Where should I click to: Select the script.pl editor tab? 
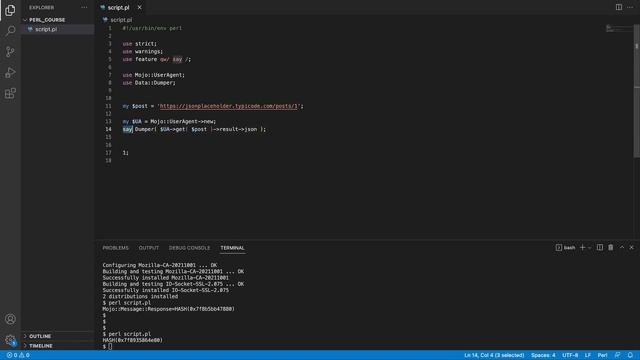click(118, 7)
